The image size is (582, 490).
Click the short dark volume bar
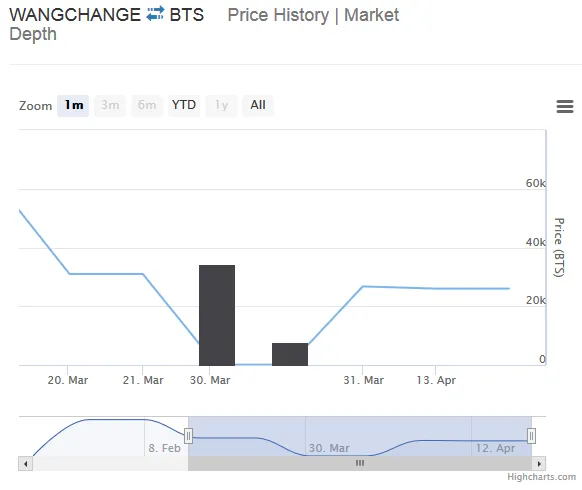290,354
